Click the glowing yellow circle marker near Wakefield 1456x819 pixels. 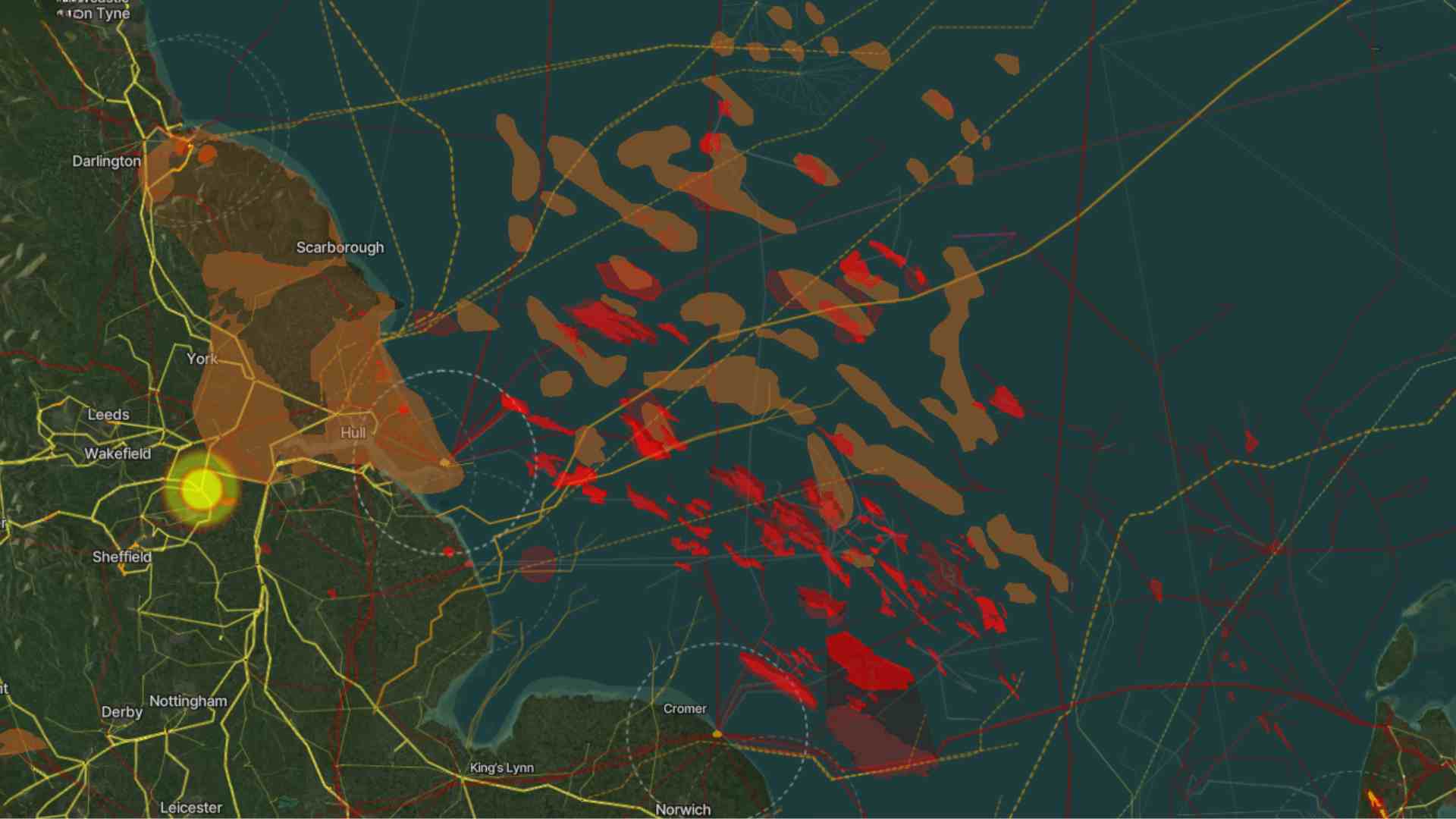(202, 489)
